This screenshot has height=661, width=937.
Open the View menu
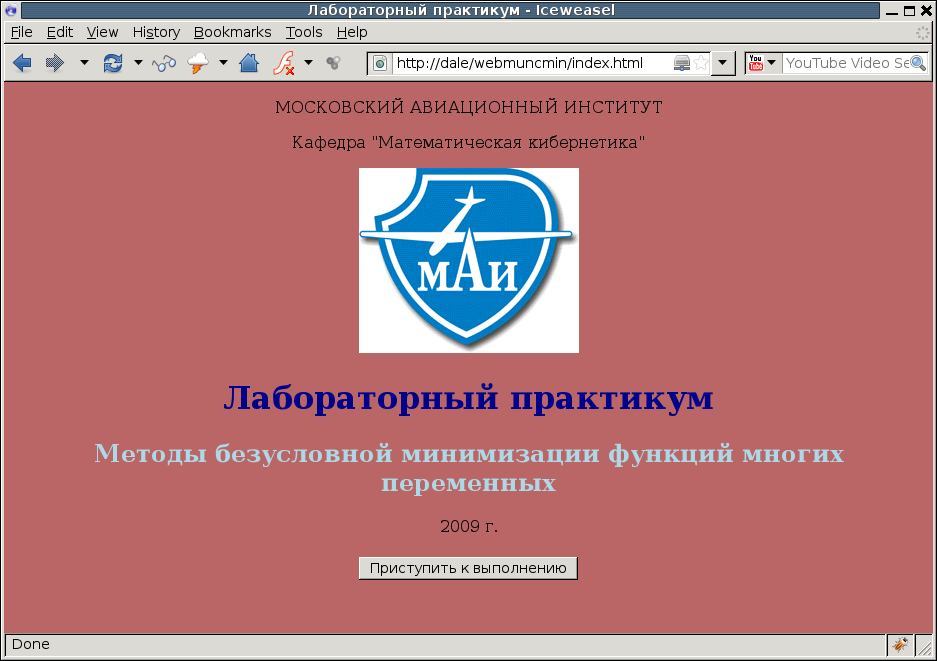click(x=102, y=32)
